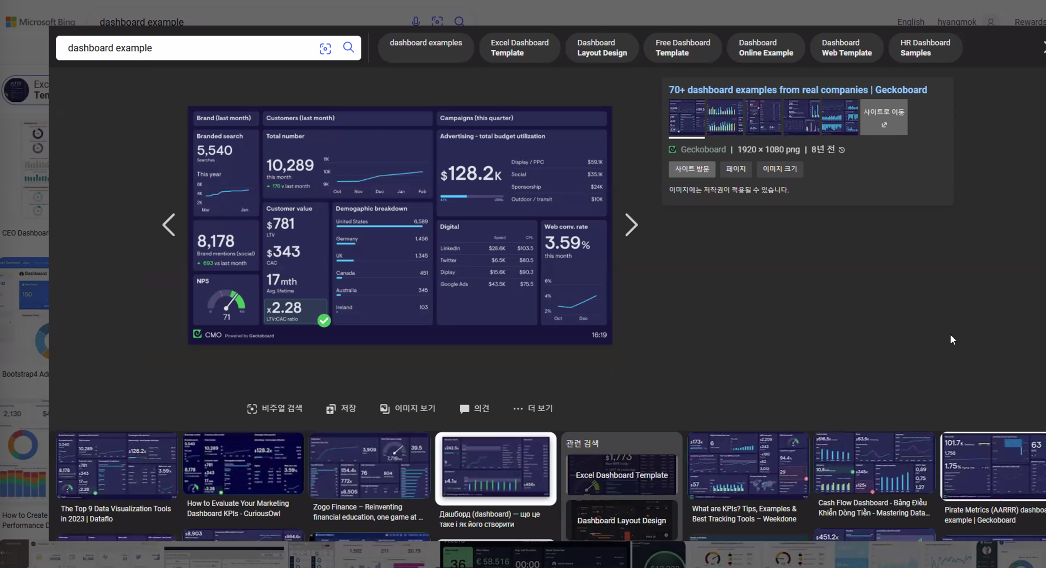Open 'How to Evaluate Your Marketing Dashboard' thumbnail

pos(243,464)
